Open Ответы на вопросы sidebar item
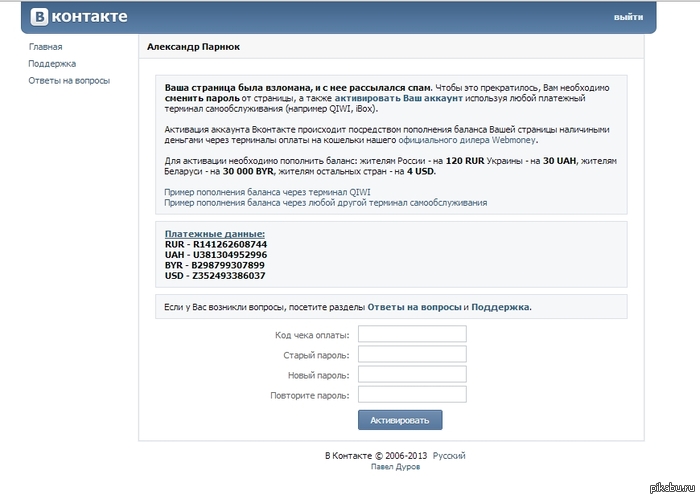 [x=69, y=81]
